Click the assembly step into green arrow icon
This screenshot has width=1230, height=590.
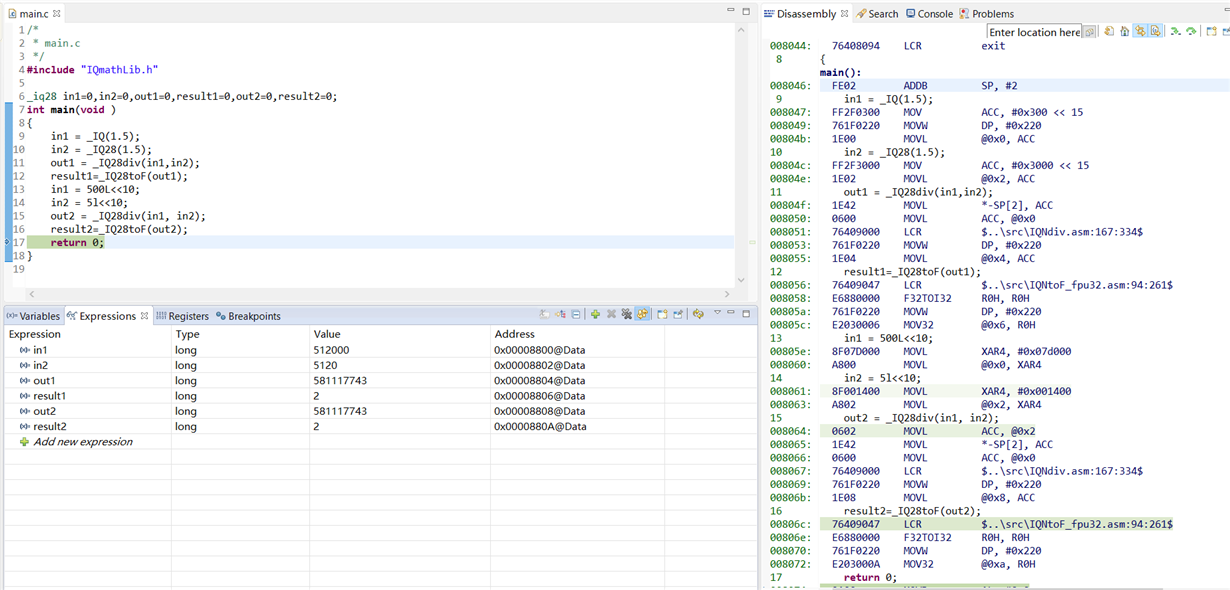click(x=1176, y=32)
